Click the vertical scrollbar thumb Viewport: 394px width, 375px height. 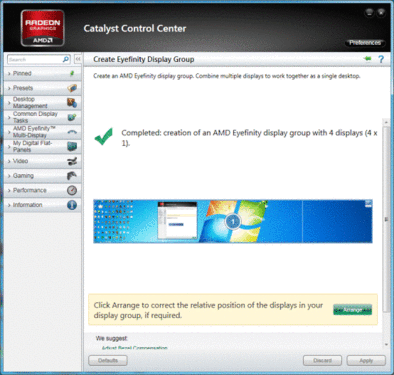tap(386, 219)
